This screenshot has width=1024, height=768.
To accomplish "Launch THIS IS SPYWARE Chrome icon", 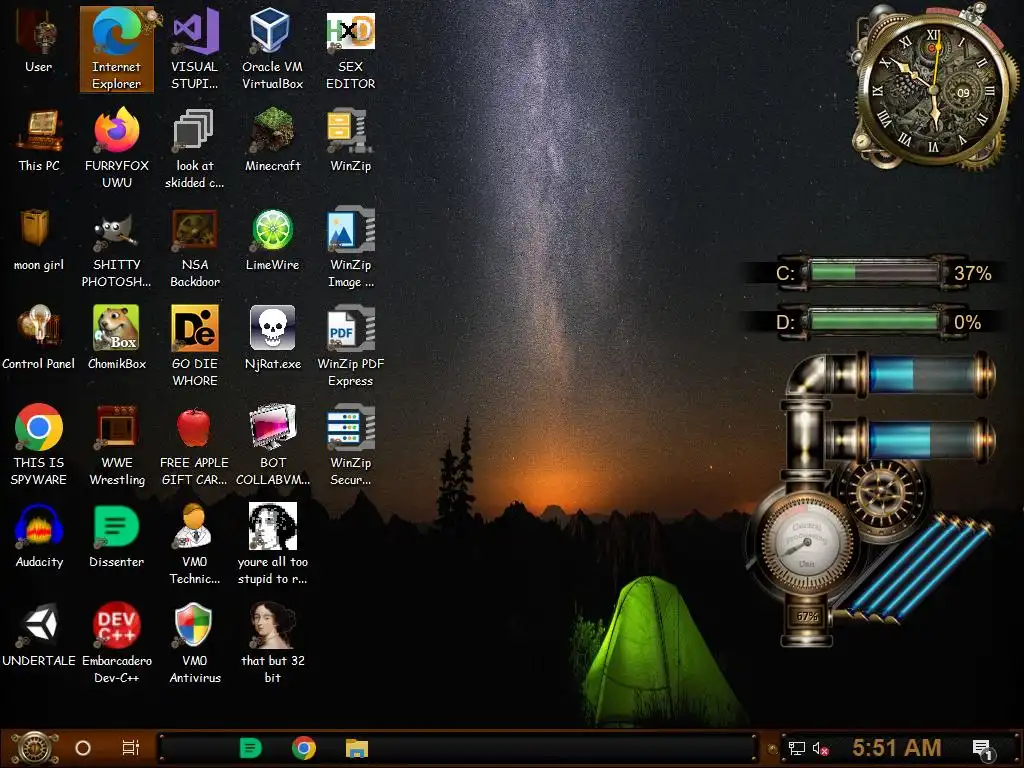I will pyautogui.click(x=39, y=445).
